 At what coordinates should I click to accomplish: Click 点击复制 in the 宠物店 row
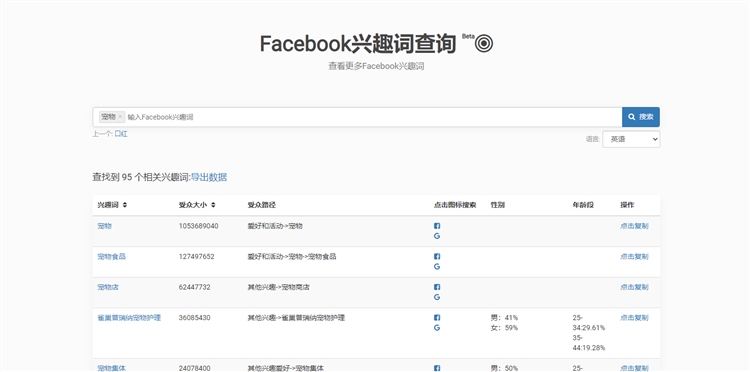point(634,287)
